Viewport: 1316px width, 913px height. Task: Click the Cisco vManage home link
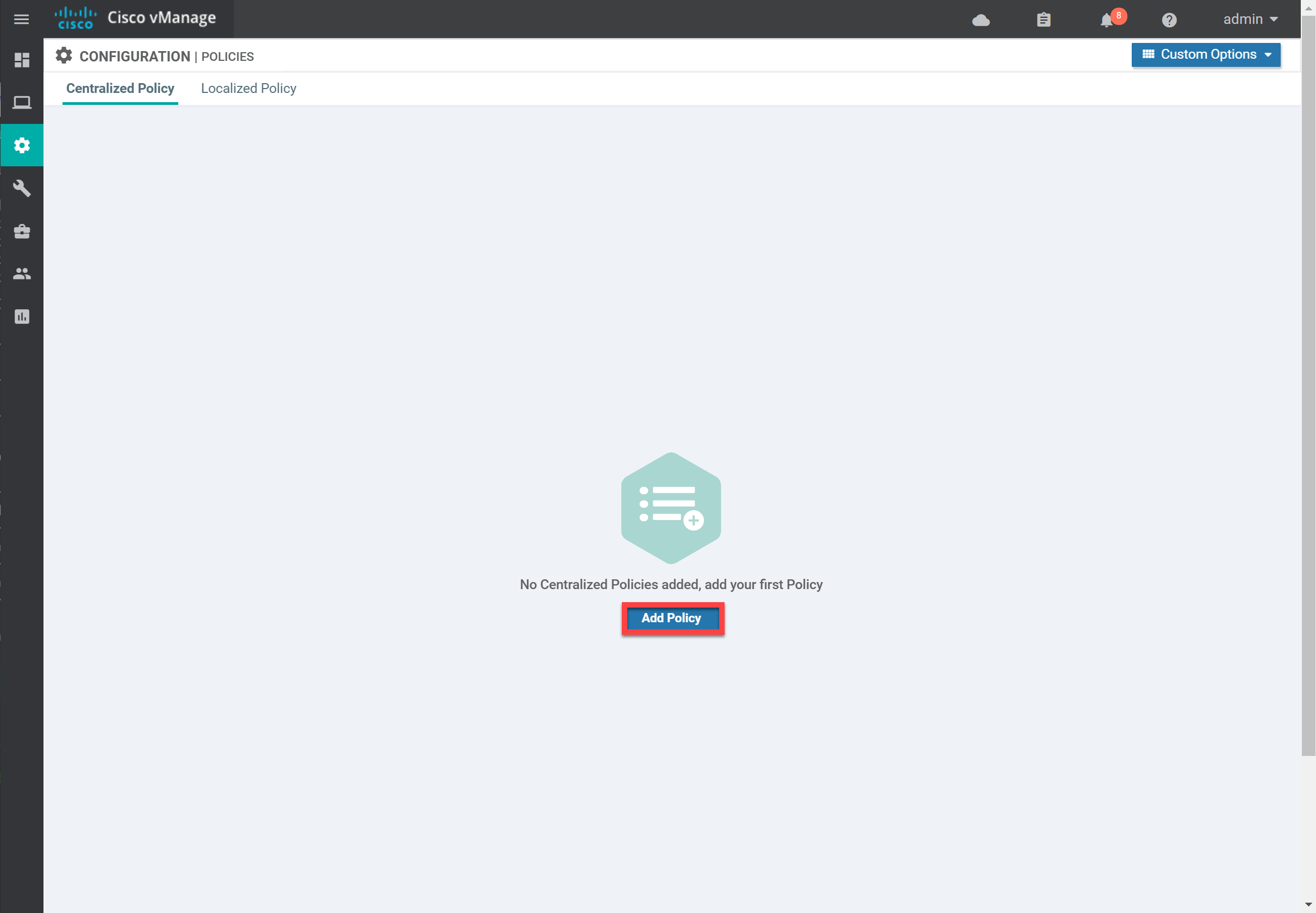[141, 18]
